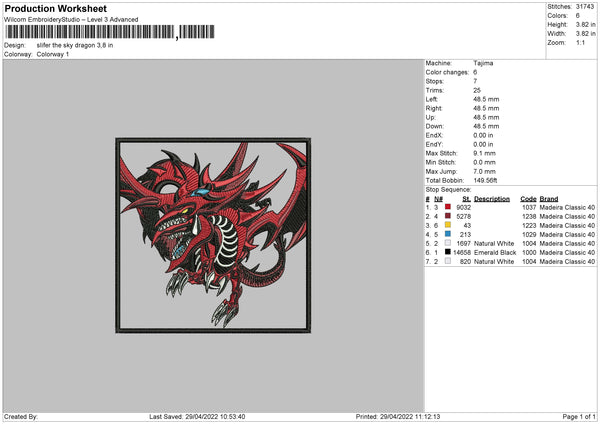The height and width of the screenshot is (424, 600).
Task: Click the Emerald Black description
Action: [x=495, y=253]
